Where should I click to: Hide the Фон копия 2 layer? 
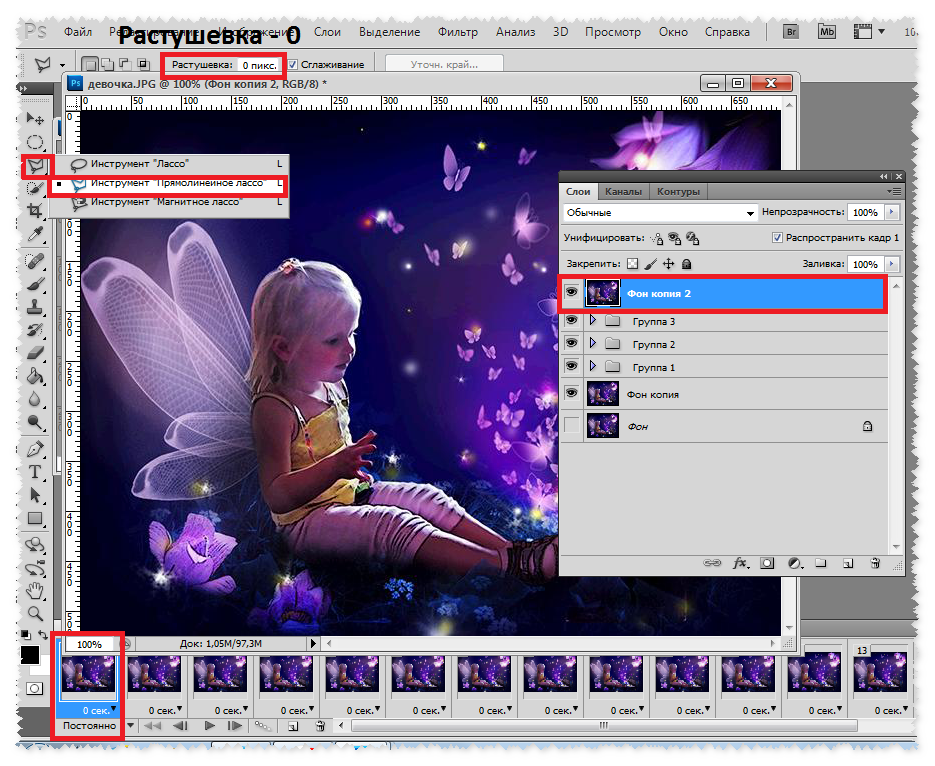pos(571,292)
